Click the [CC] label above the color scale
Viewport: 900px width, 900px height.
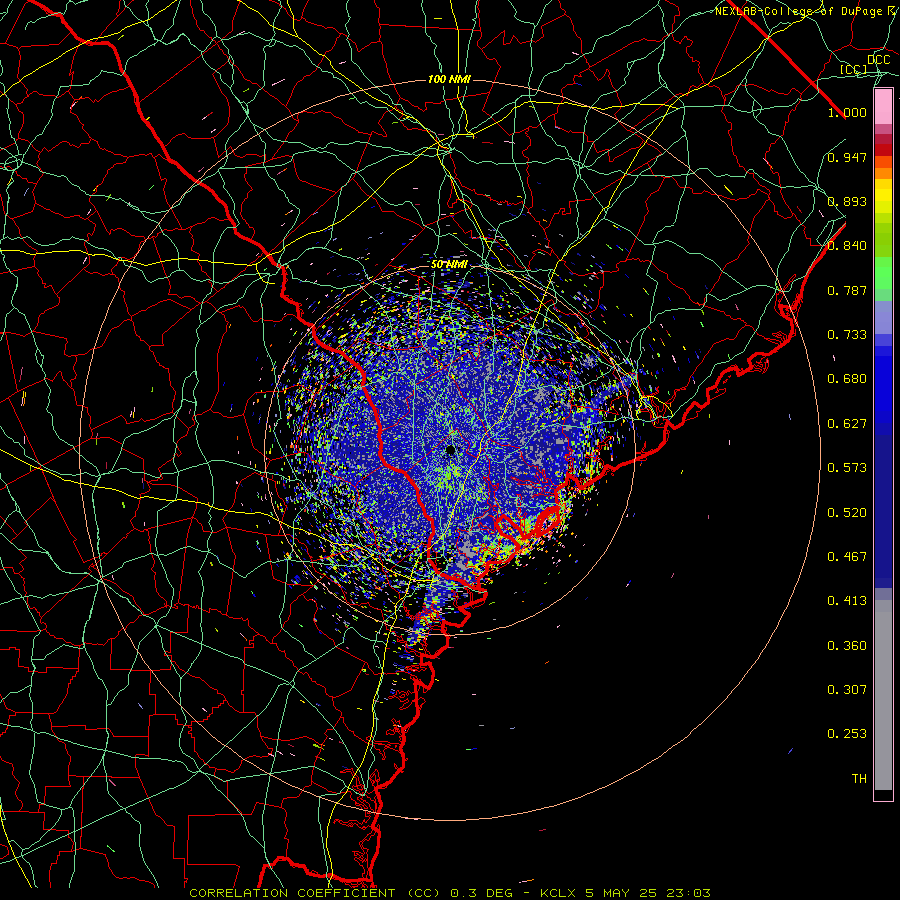coord(853,69)
